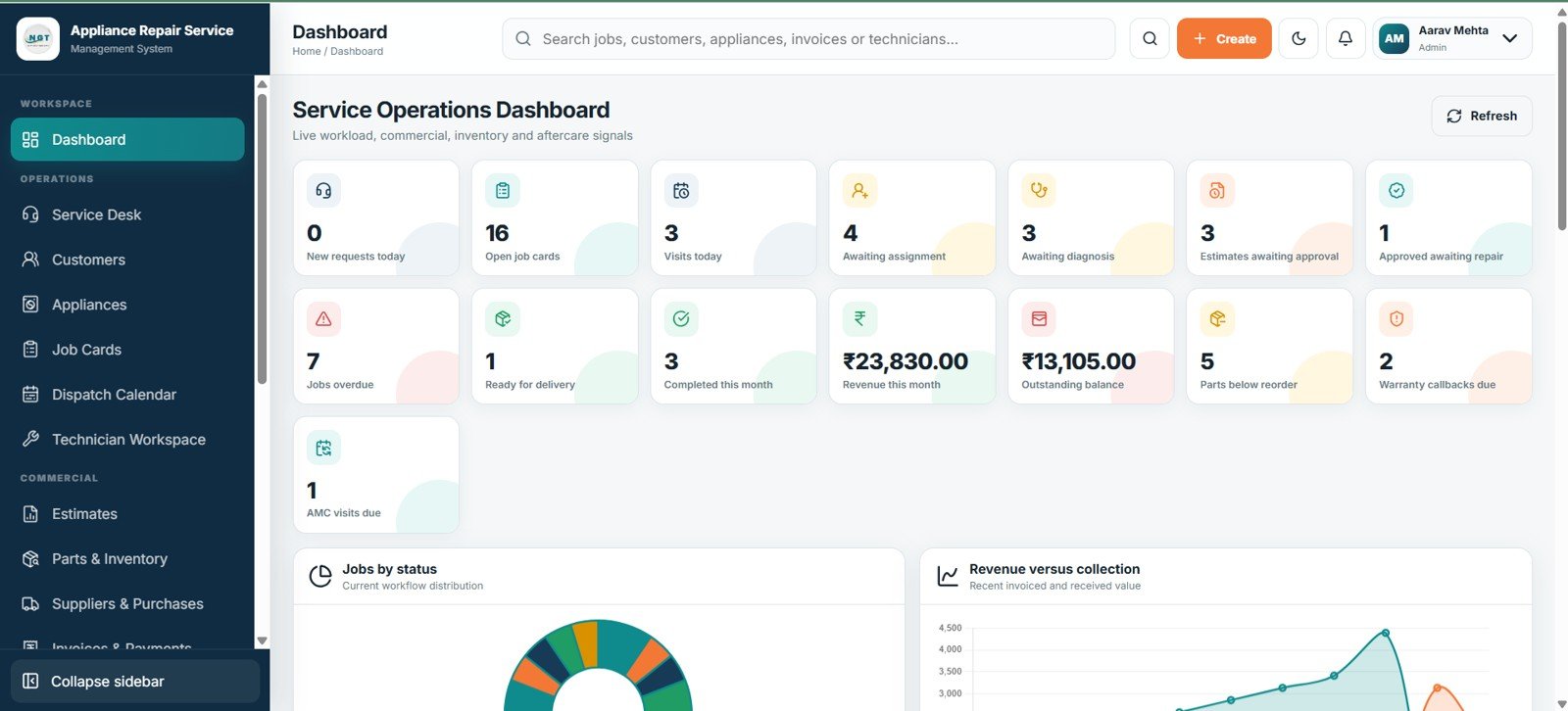
Task: Click the app logo in sidebar header
Action: coord(38,39)
